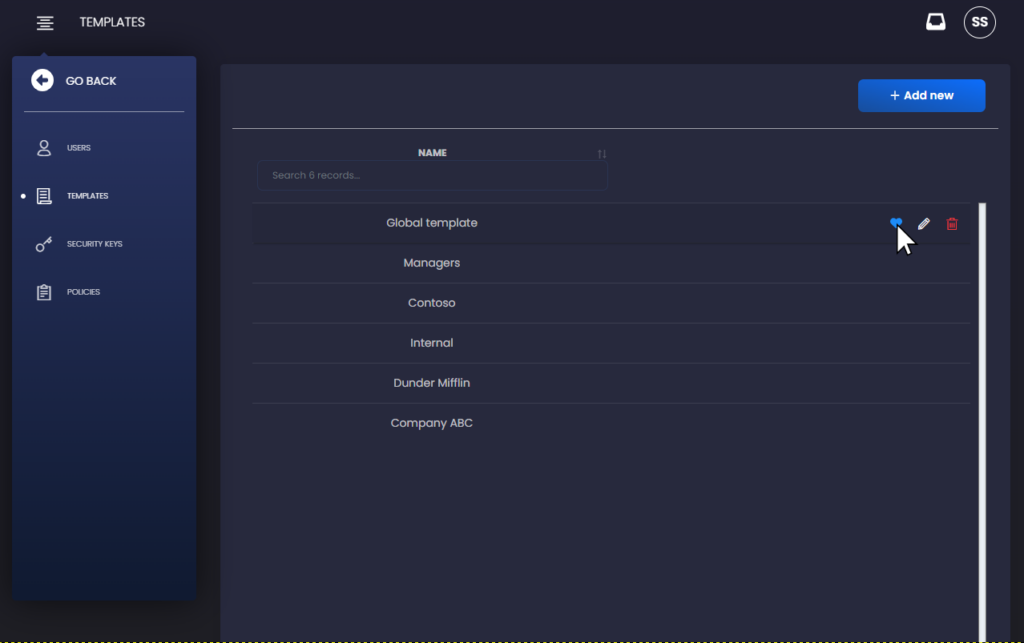Open the SS user avatar menu
Image resolution: width=1024 pixels, height=643 pixels.
(x=979, y=22)
